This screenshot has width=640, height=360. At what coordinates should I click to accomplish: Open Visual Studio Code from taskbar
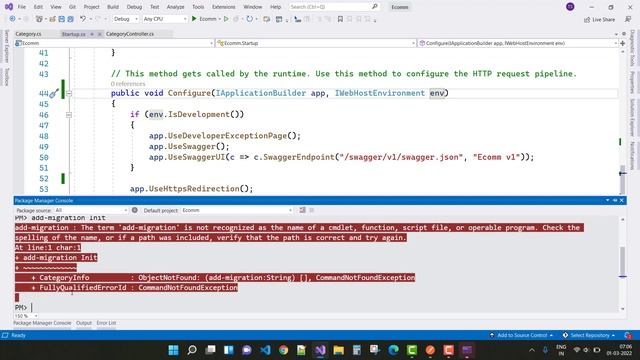coord(265,350)
